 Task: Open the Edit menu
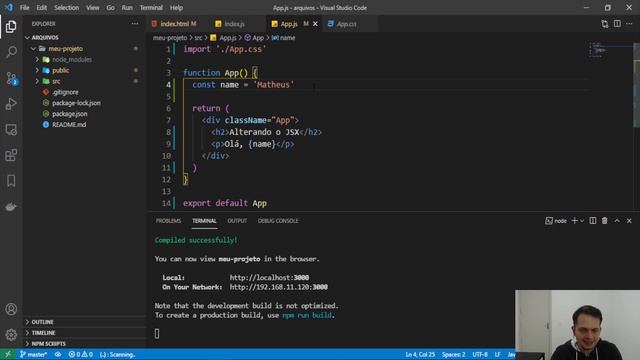pyautogui.click(x=42, y=8)
